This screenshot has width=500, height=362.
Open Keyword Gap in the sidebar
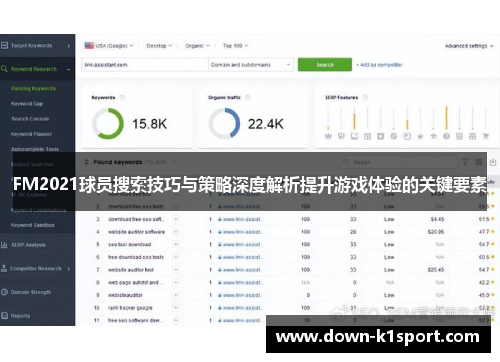pyautogui.click(x=27, y=104)
